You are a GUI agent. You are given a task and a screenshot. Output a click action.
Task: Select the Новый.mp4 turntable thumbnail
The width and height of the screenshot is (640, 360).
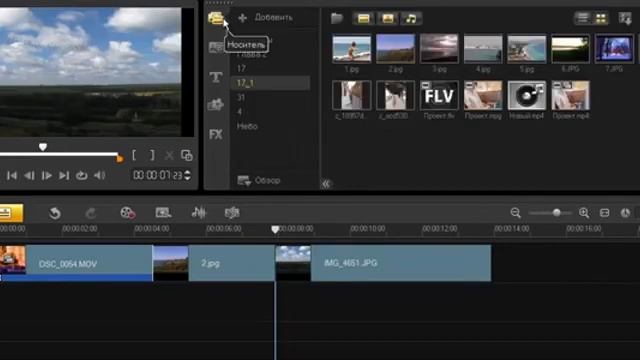coord(527,96)
